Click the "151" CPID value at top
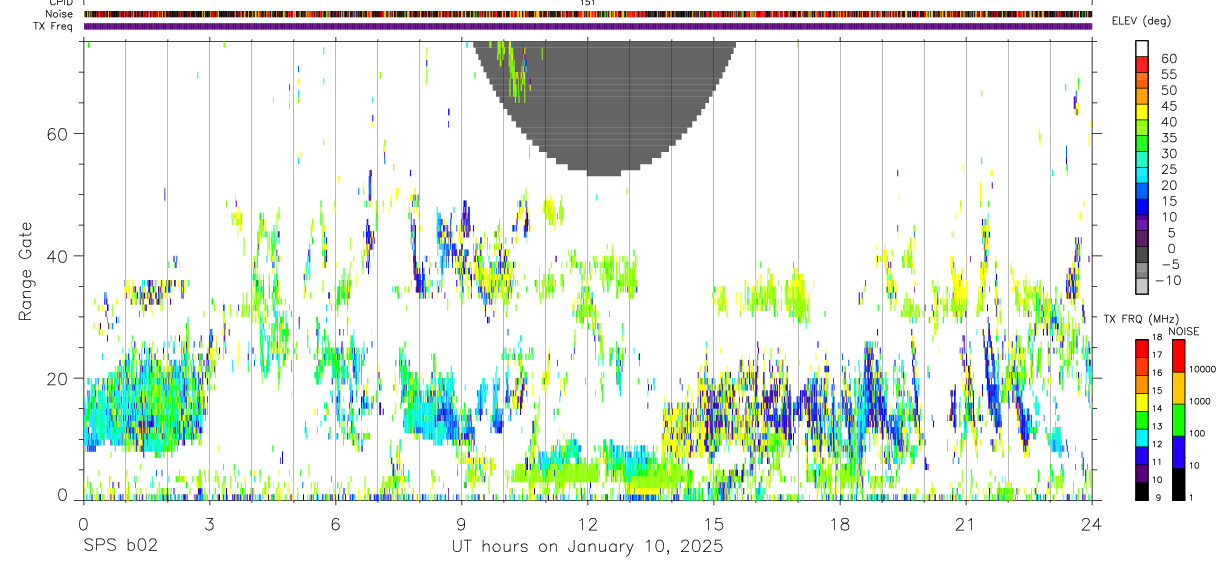 coord(587,3)
